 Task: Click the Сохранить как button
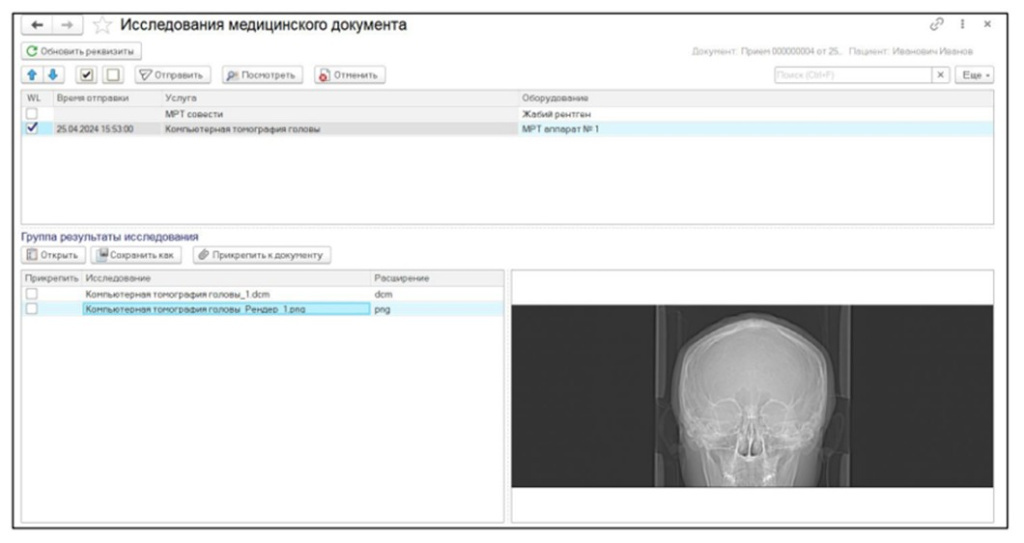coord(136,255)
